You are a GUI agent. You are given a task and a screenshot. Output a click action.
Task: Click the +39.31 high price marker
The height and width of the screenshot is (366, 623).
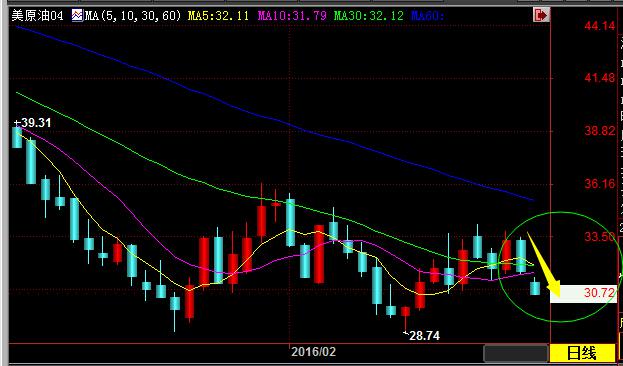tap(33, 123)
